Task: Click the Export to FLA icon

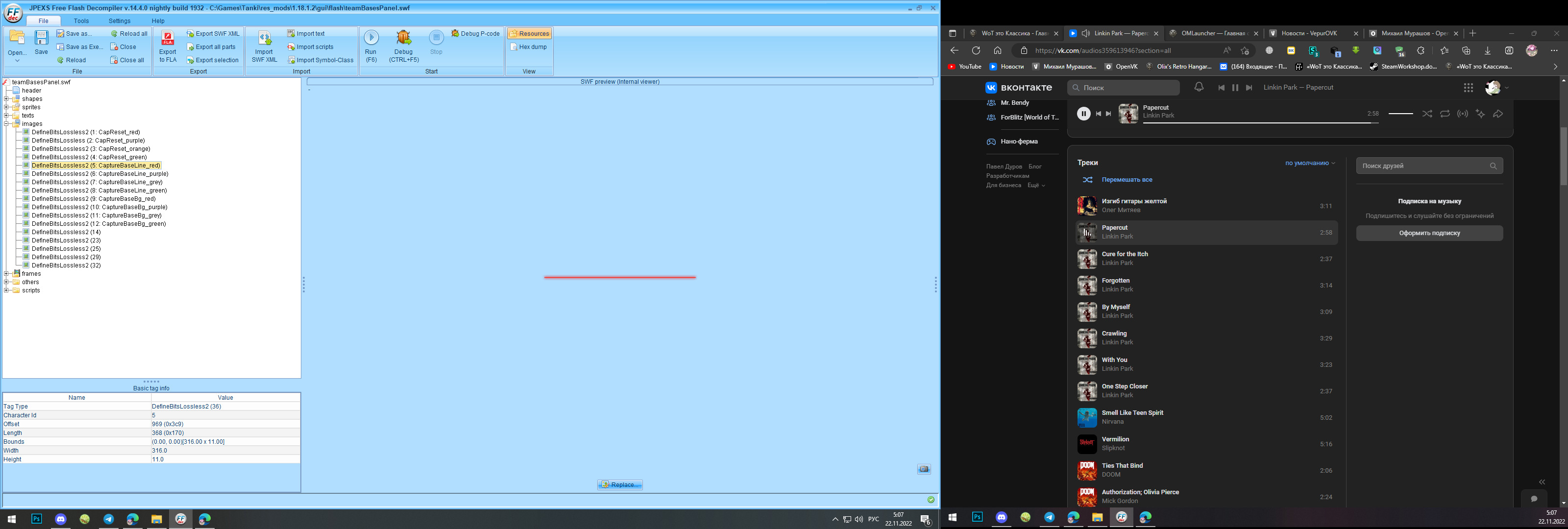Action: click(168, 40)
